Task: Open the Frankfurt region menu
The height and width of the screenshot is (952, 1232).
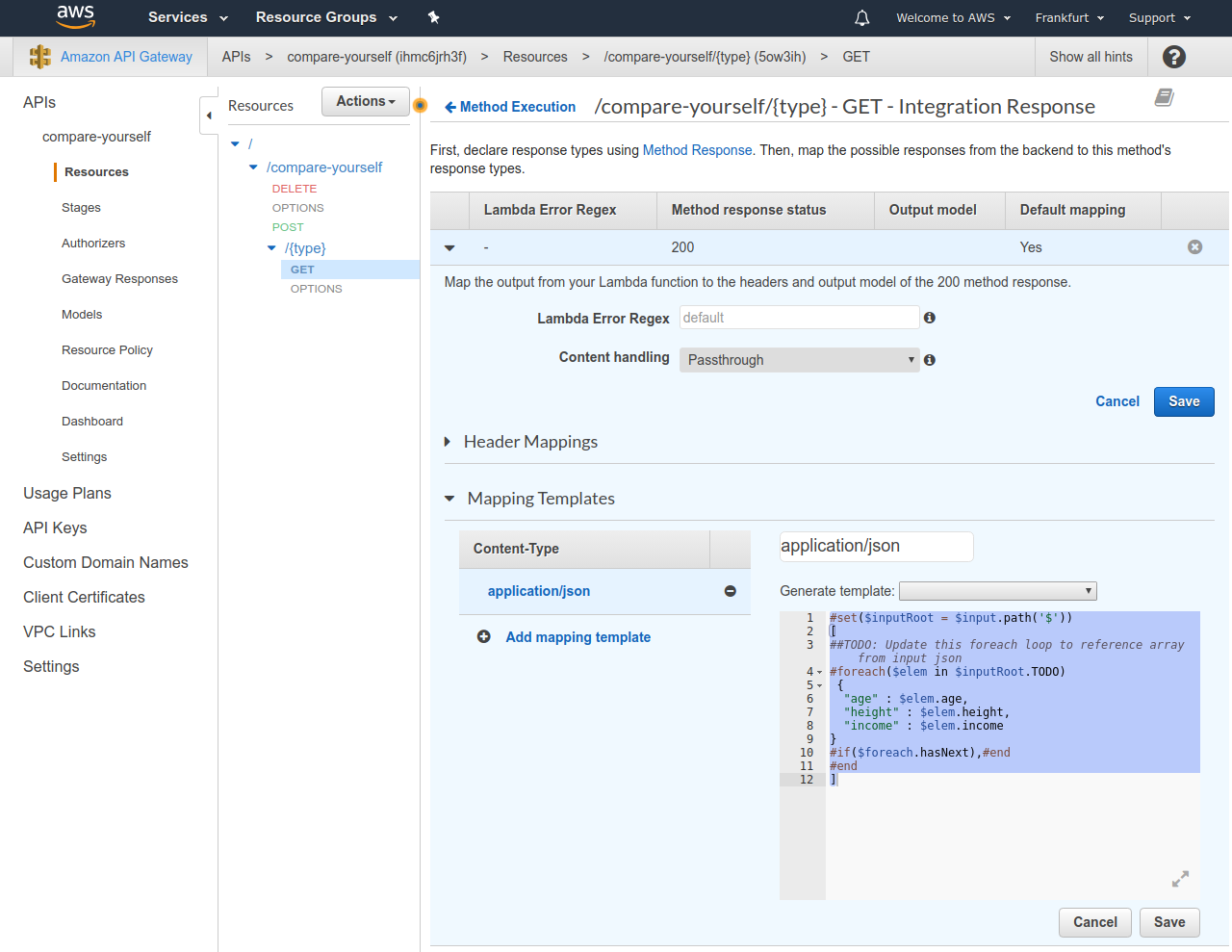Action: (1069, 17)
